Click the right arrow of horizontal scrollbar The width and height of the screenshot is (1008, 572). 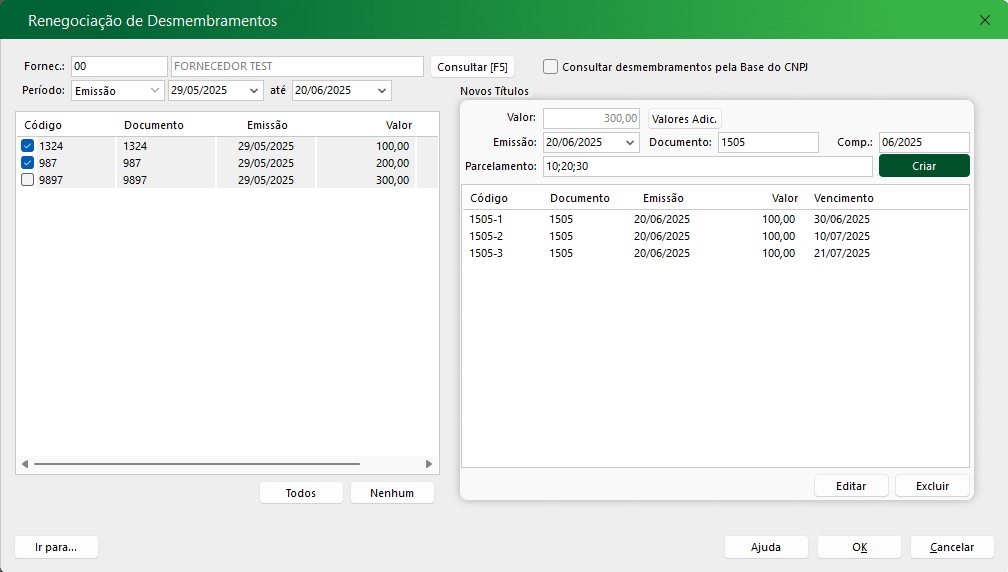point(429,464)
